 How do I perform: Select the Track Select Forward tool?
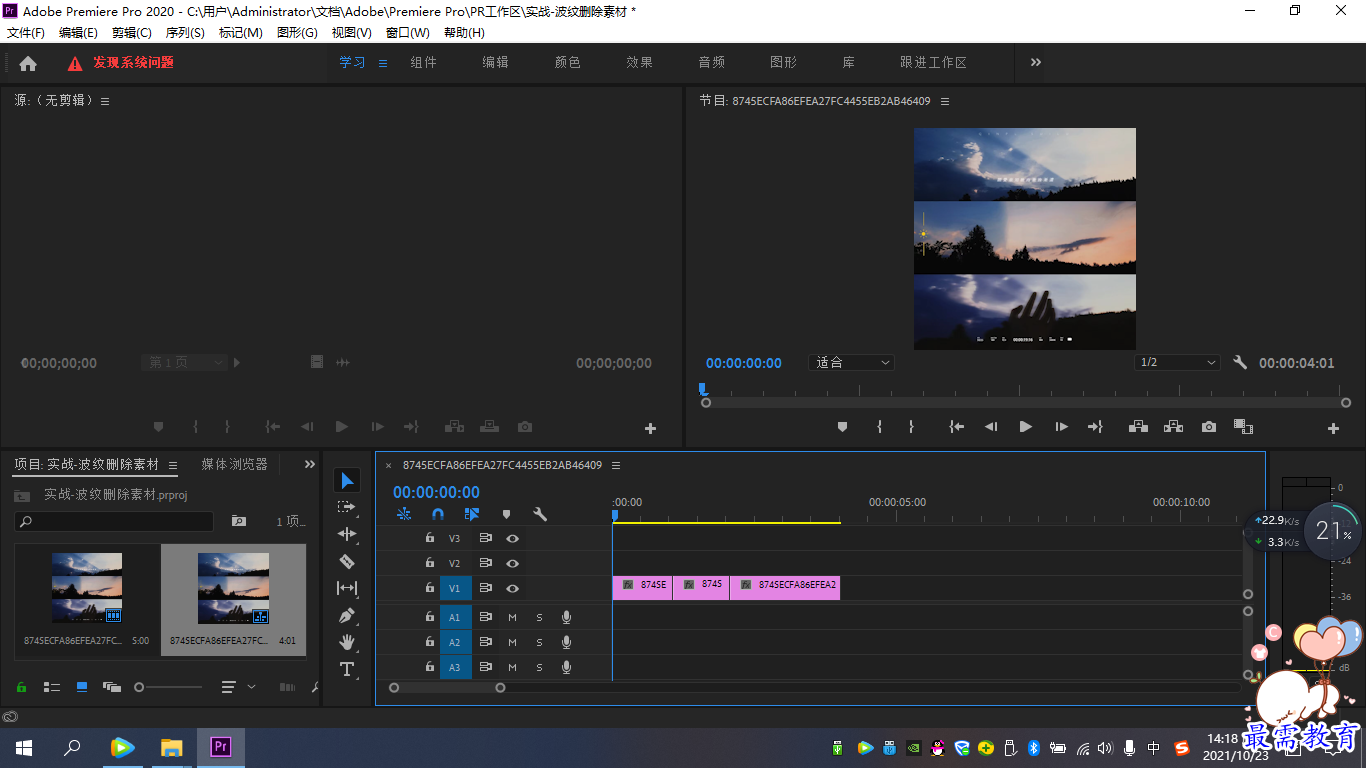[x=347, y=507]
